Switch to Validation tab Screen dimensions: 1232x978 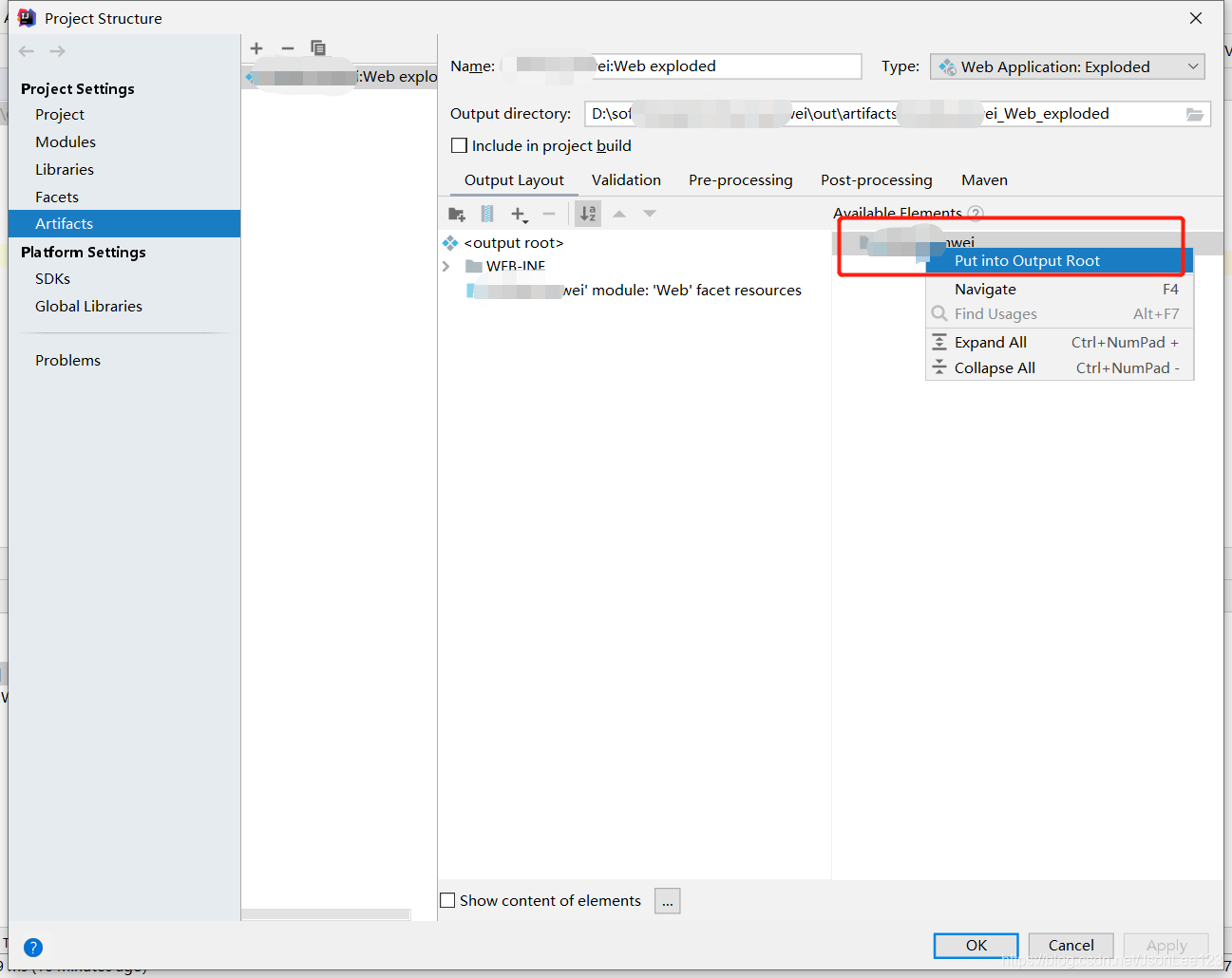click(626, 180)
